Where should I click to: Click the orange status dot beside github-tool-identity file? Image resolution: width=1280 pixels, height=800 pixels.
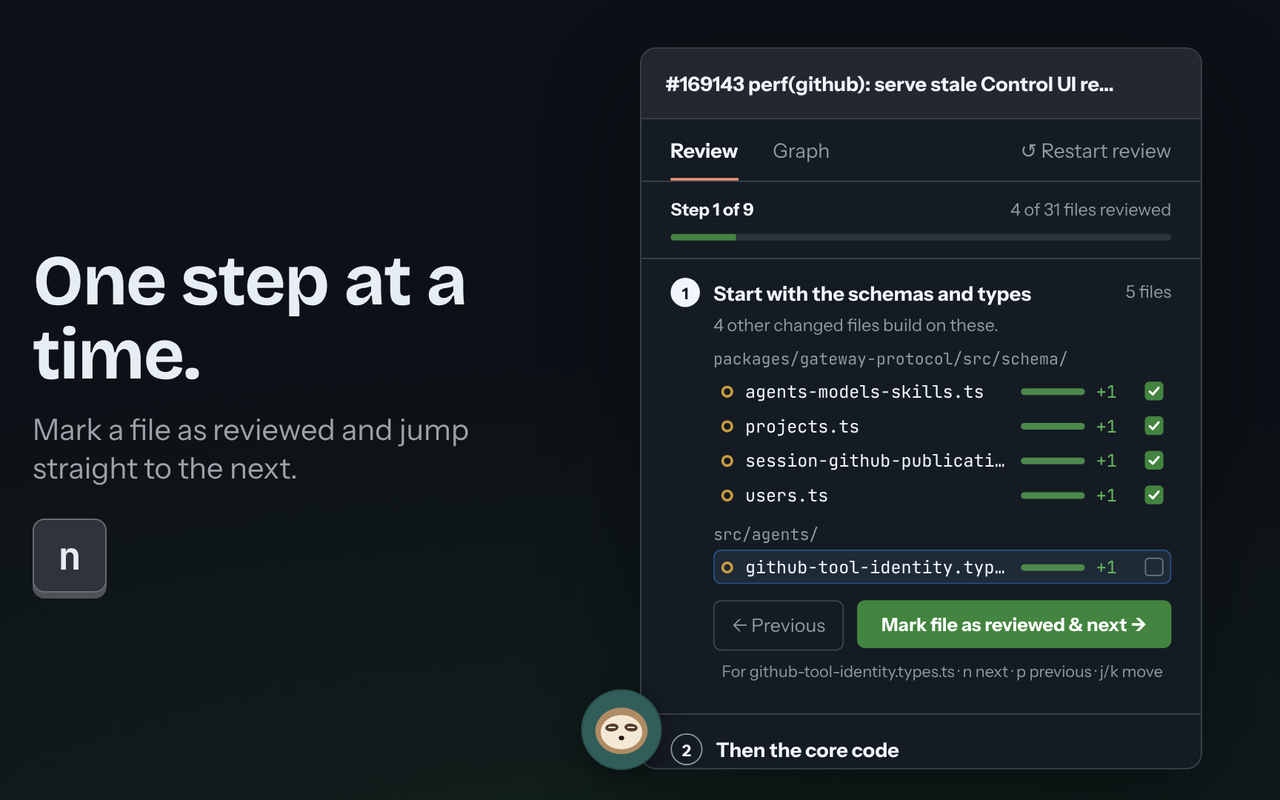click(727, 568)
